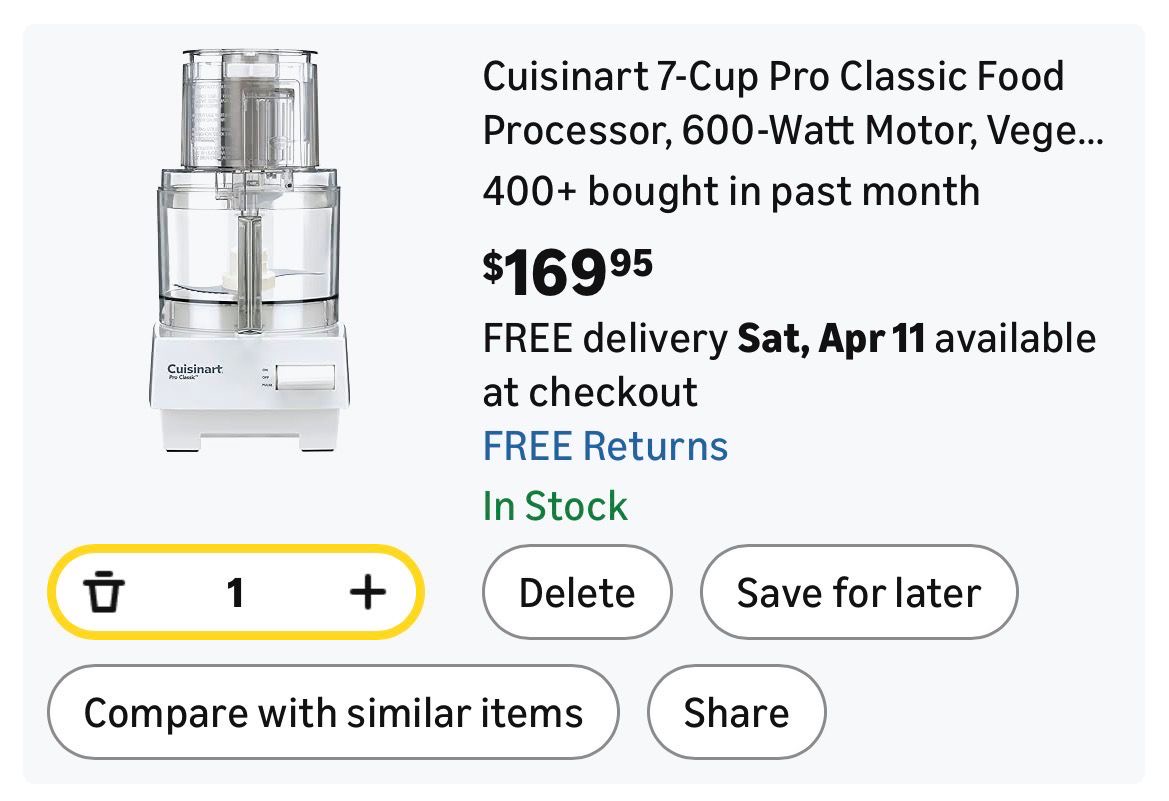The width and height of the screenshot is (1169, 801).
Task: Click the quantity value 1
Action: tap(235, 593)
